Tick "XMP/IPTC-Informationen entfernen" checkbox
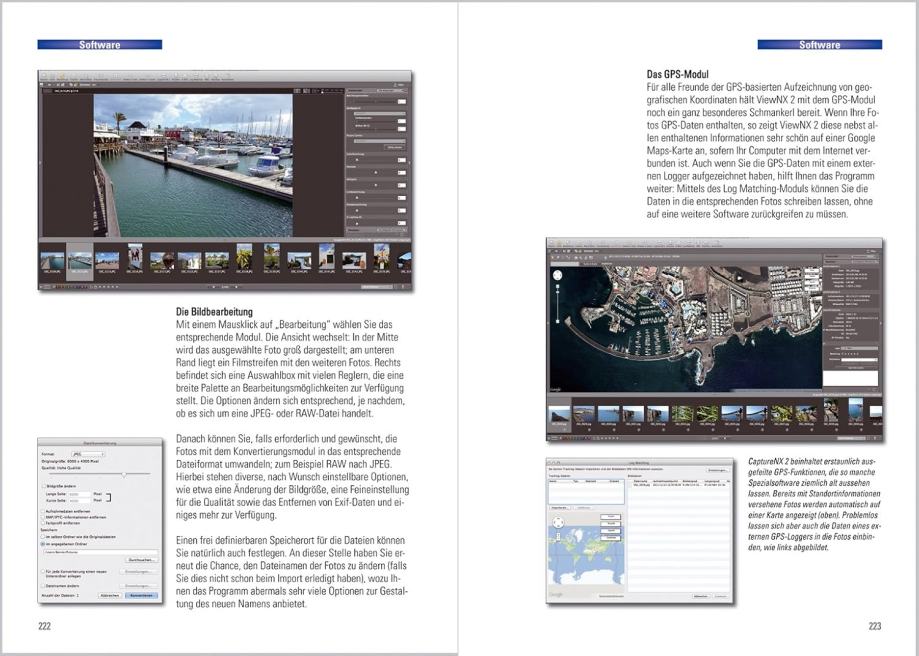This screenshot has height=656, width=919. [x=42, y=516]
